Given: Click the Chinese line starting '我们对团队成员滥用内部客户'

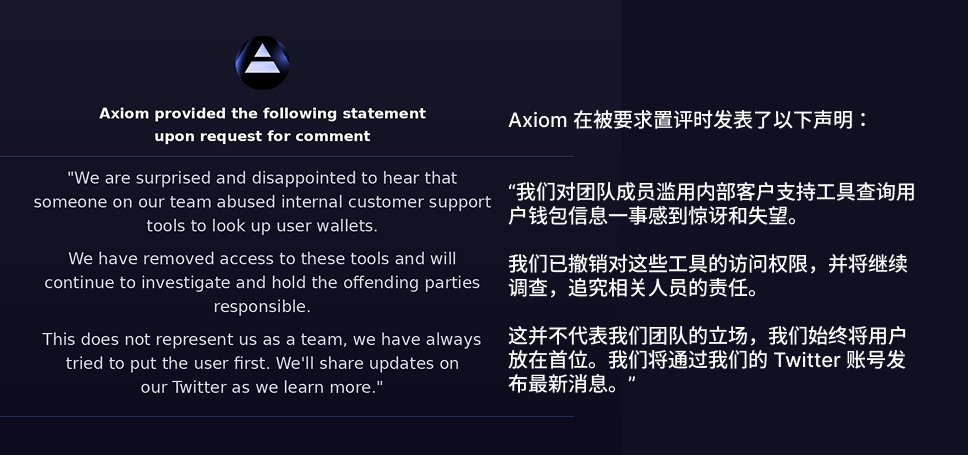Looking at the screenshot, I should pos(712,192).
